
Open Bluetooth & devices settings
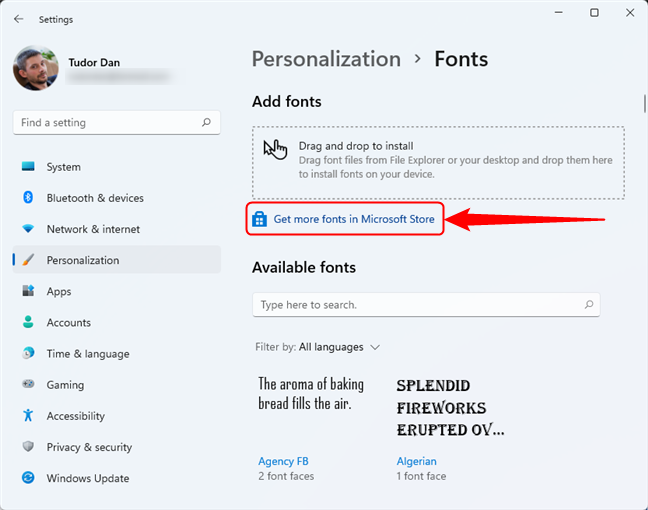coord(117,198)
